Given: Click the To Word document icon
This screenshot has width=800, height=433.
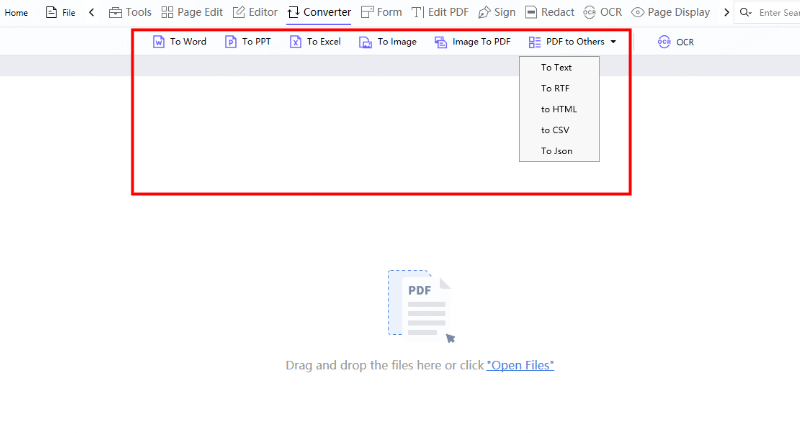Looking at the screenshot, I should pyautogui.click(x=159, y=42).
